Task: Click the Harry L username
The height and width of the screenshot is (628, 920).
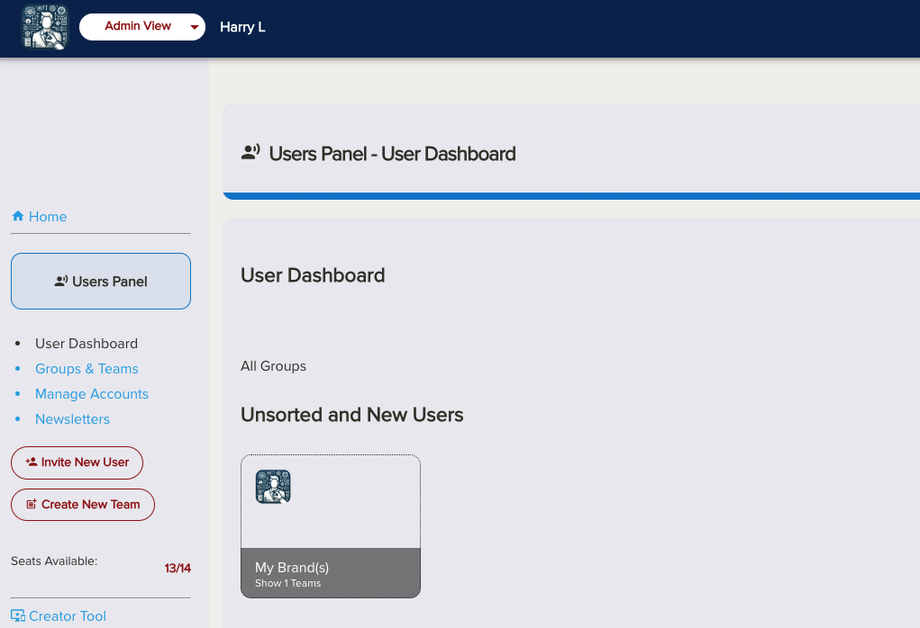Action: point(243,27)
